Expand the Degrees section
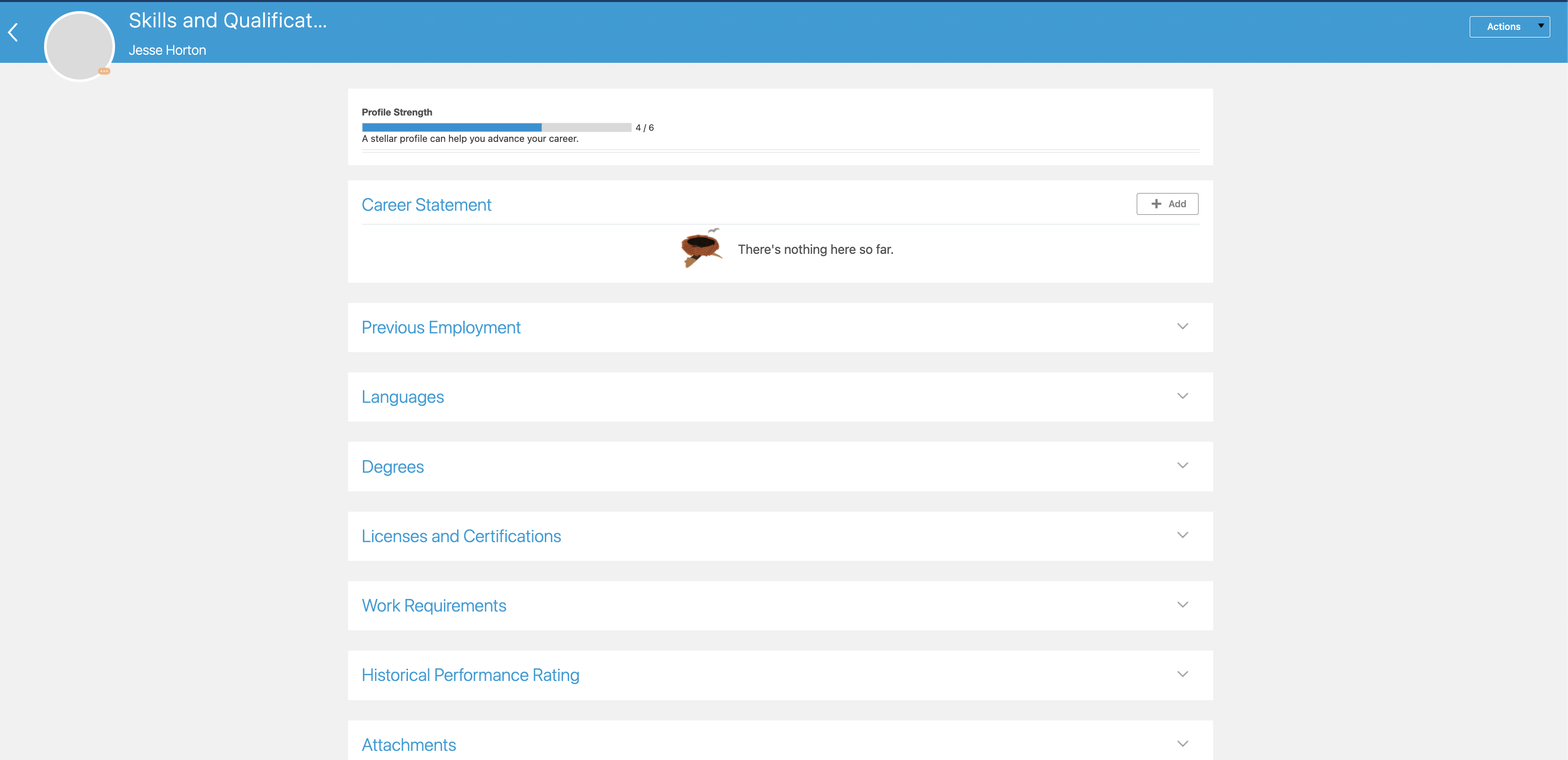 point(1183,465)
